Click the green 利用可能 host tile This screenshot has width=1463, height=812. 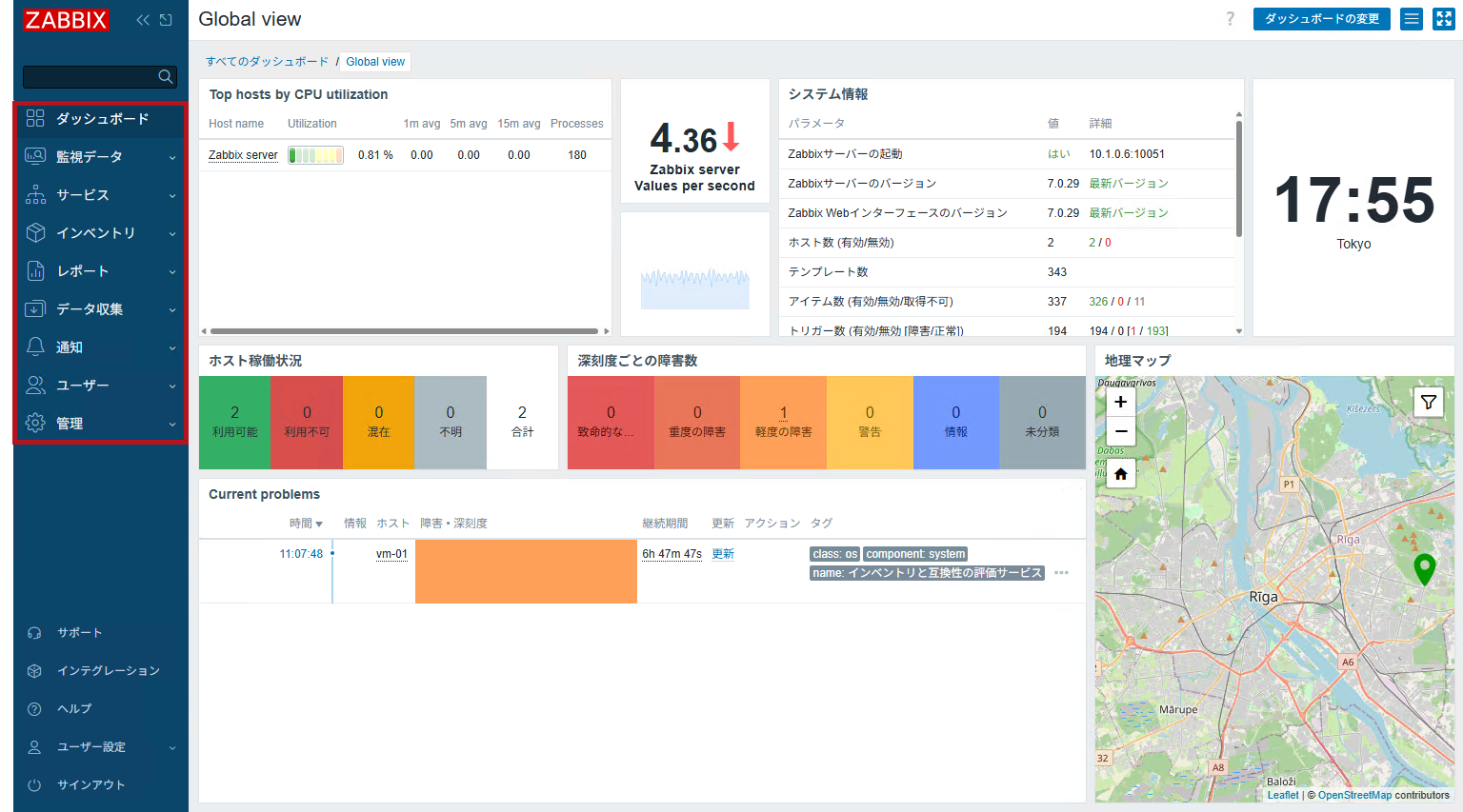[234, 422]
